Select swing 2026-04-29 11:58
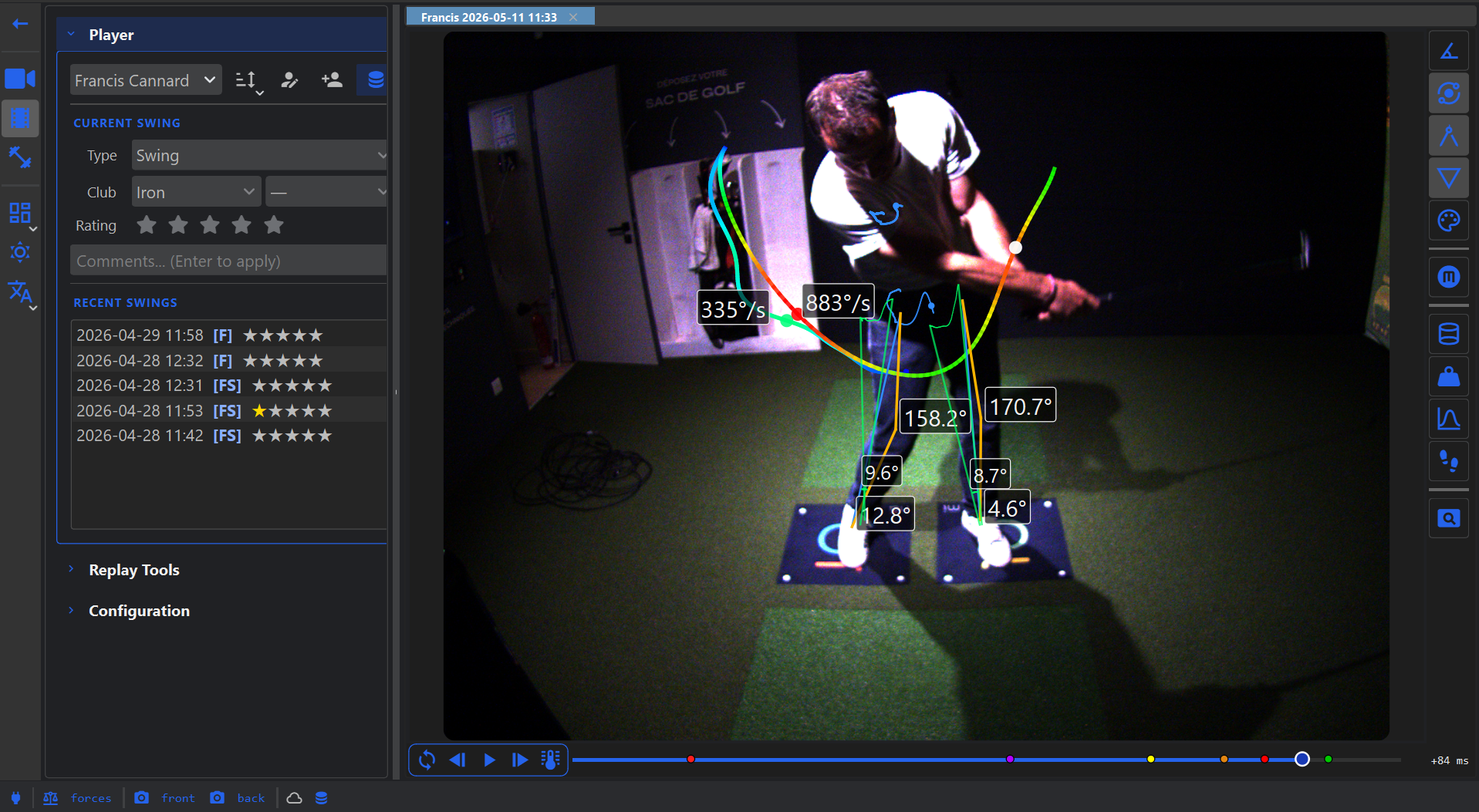The height and width of the screenshot is (812, 1479). pyautogui.click(x=228, y=335)
